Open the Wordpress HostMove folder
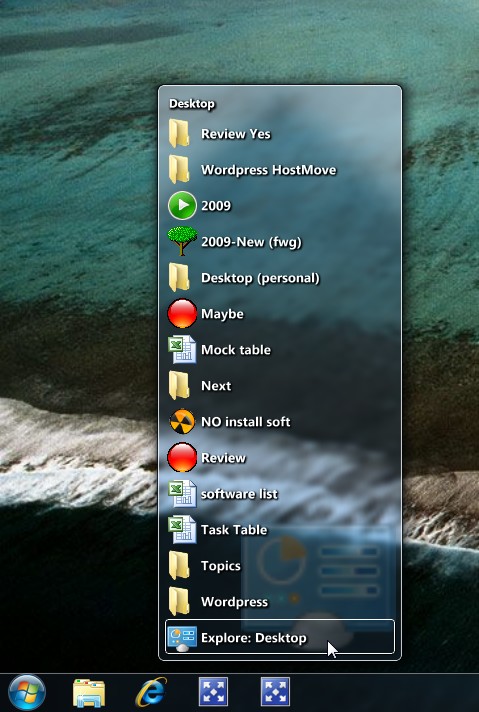 [x=280, y=170]
